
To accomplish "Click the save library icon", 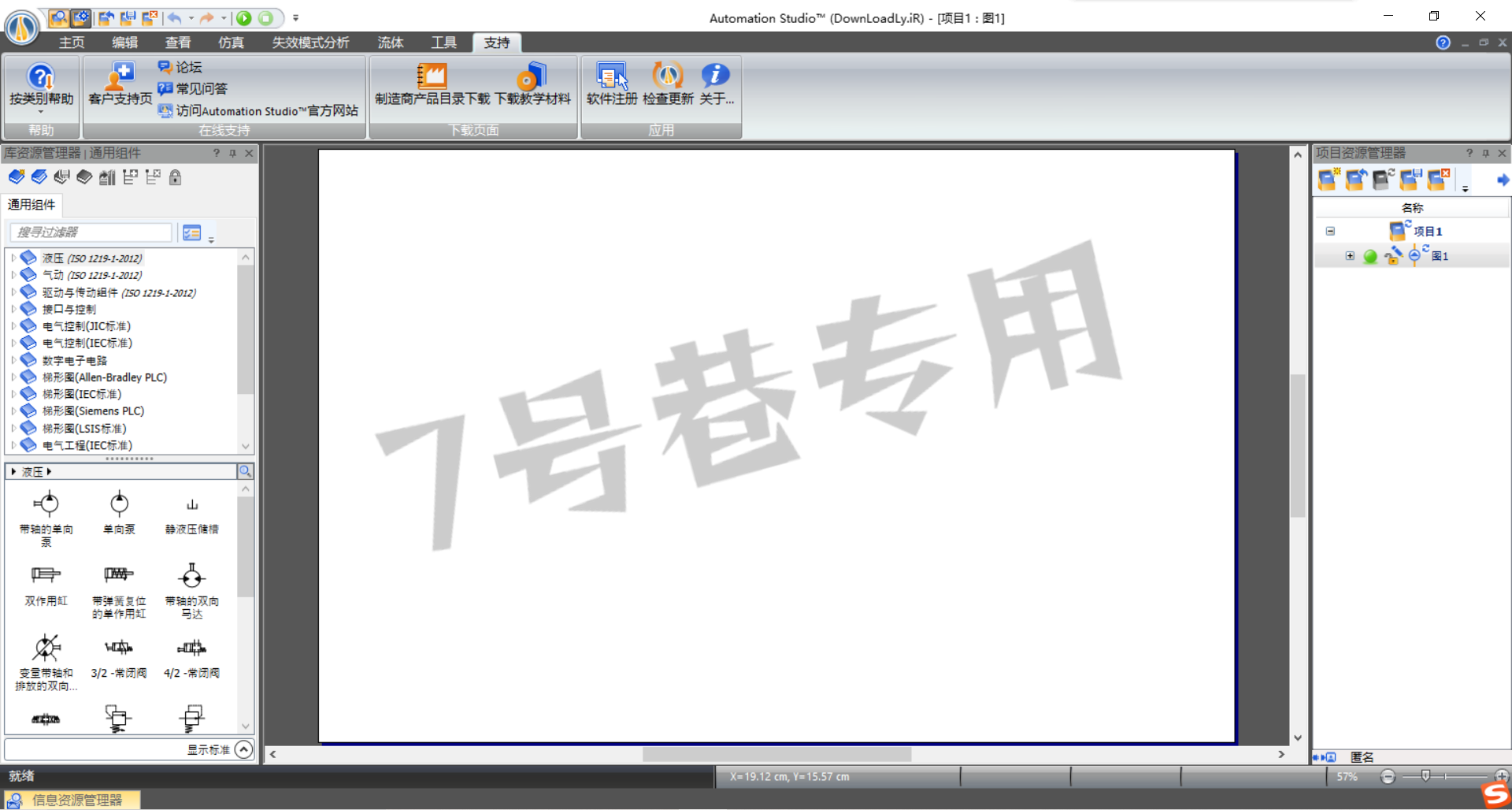I will point(61,177).
